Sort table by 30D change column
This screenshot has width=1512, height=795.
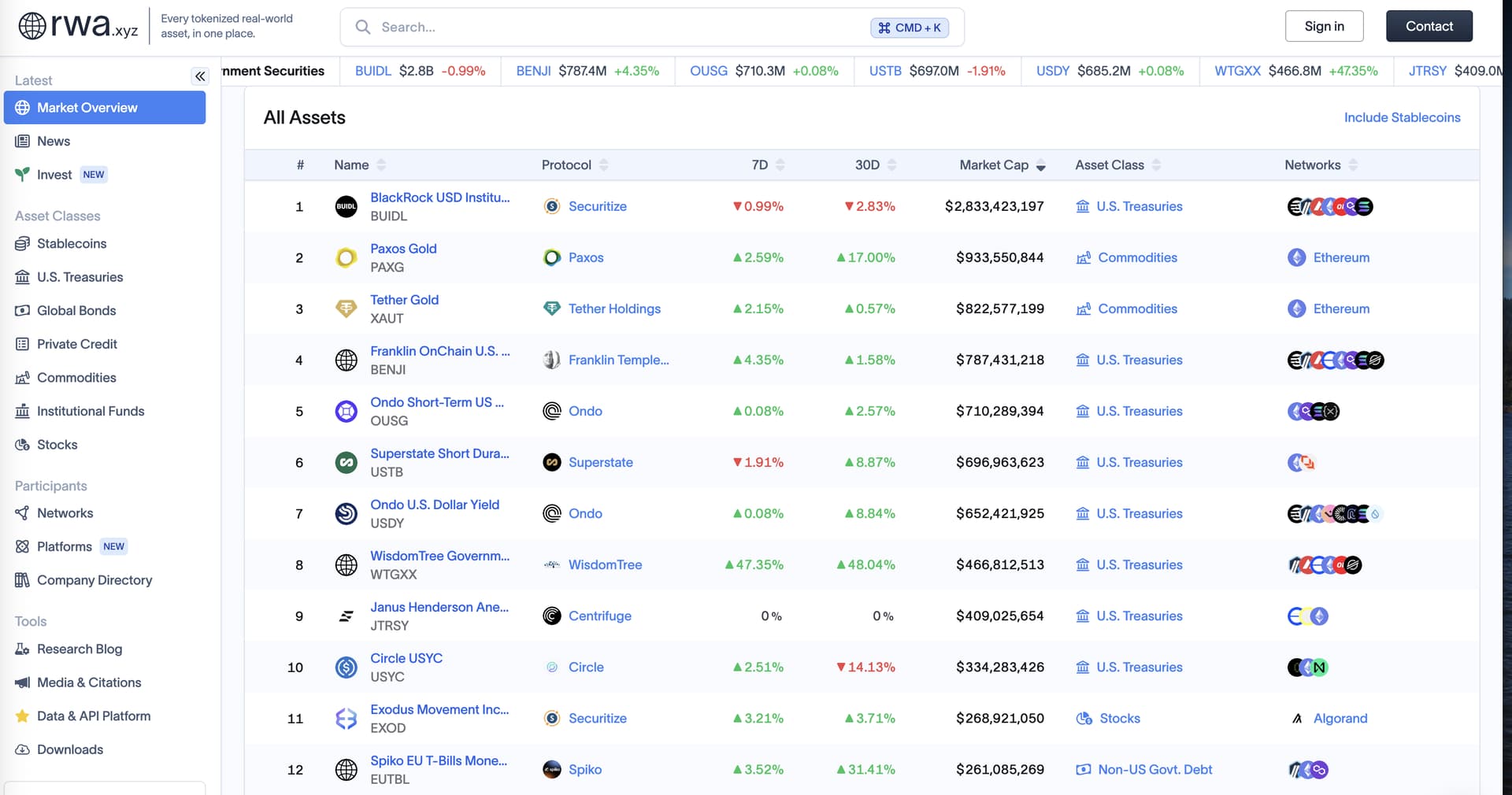875,165
